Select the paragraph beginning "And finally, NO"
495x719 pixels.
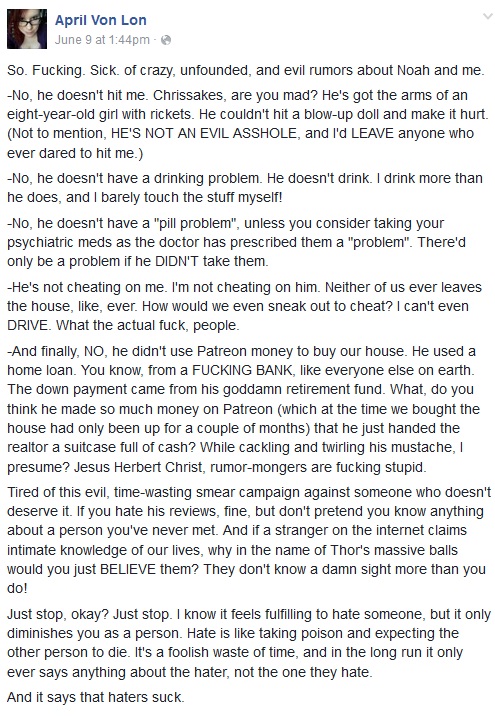[x=243, y=409]
